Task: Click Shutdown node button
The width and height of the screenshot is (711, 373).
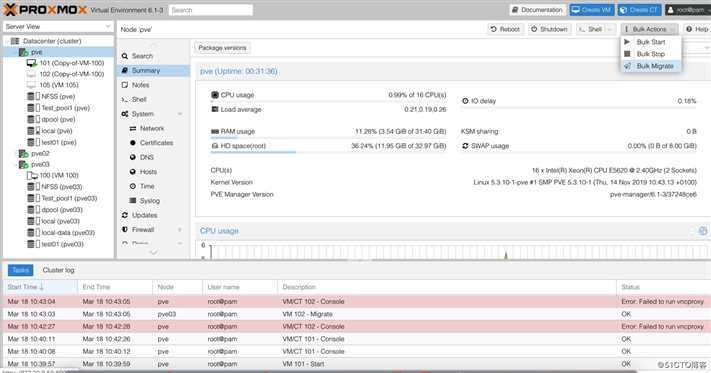Action: (x=550, y=29)
